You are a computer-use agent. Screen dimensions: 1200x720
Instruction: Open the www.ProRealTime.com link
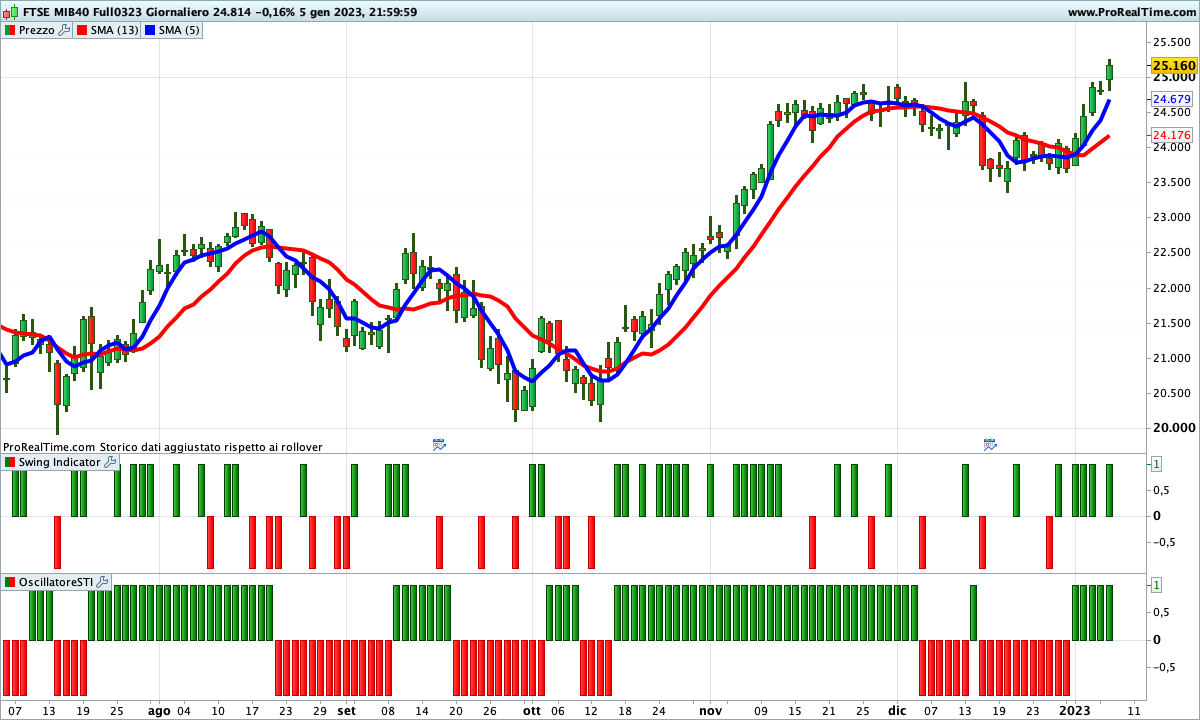pos(1131,12)
